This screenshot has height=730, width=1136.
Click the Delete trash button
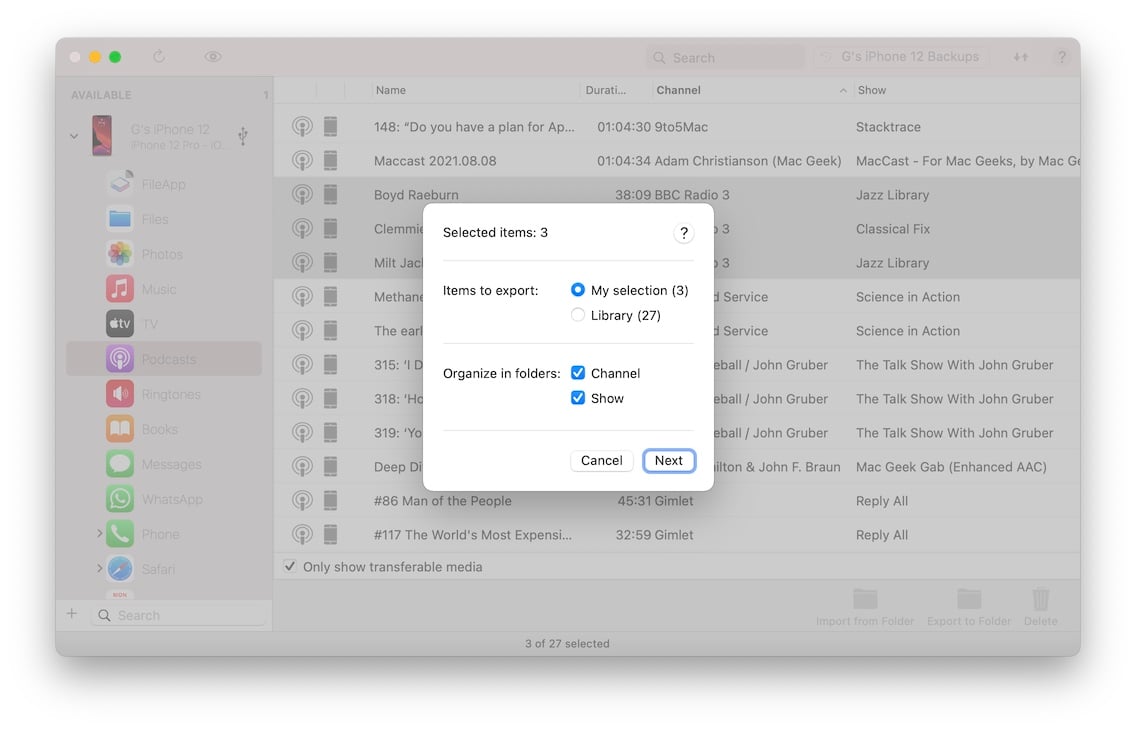point(1040,607)
